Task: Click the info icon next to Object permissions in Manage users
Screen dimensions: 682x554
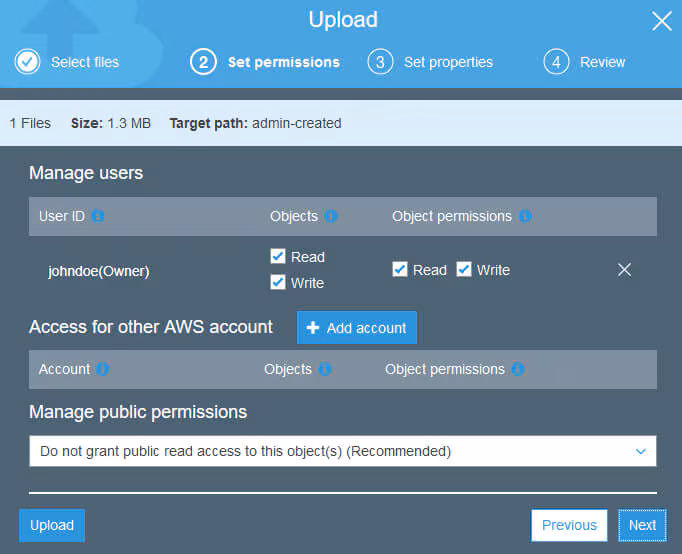Action: point(525,216)
